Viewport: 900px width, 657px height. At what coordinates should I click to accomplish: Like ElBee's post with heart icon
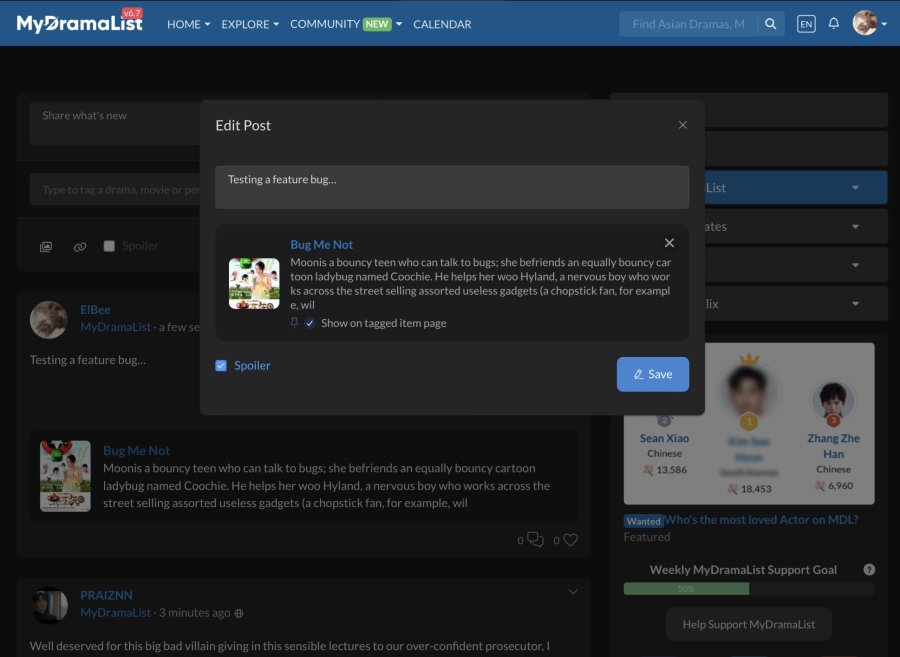tap(570, 540)
